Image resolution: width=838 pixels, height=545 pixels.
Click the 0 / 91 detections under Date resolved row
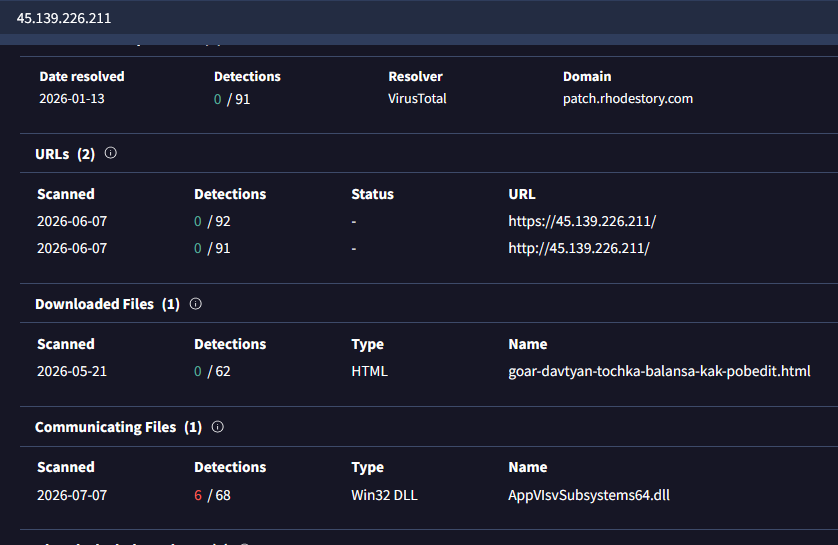click(232, 99)
